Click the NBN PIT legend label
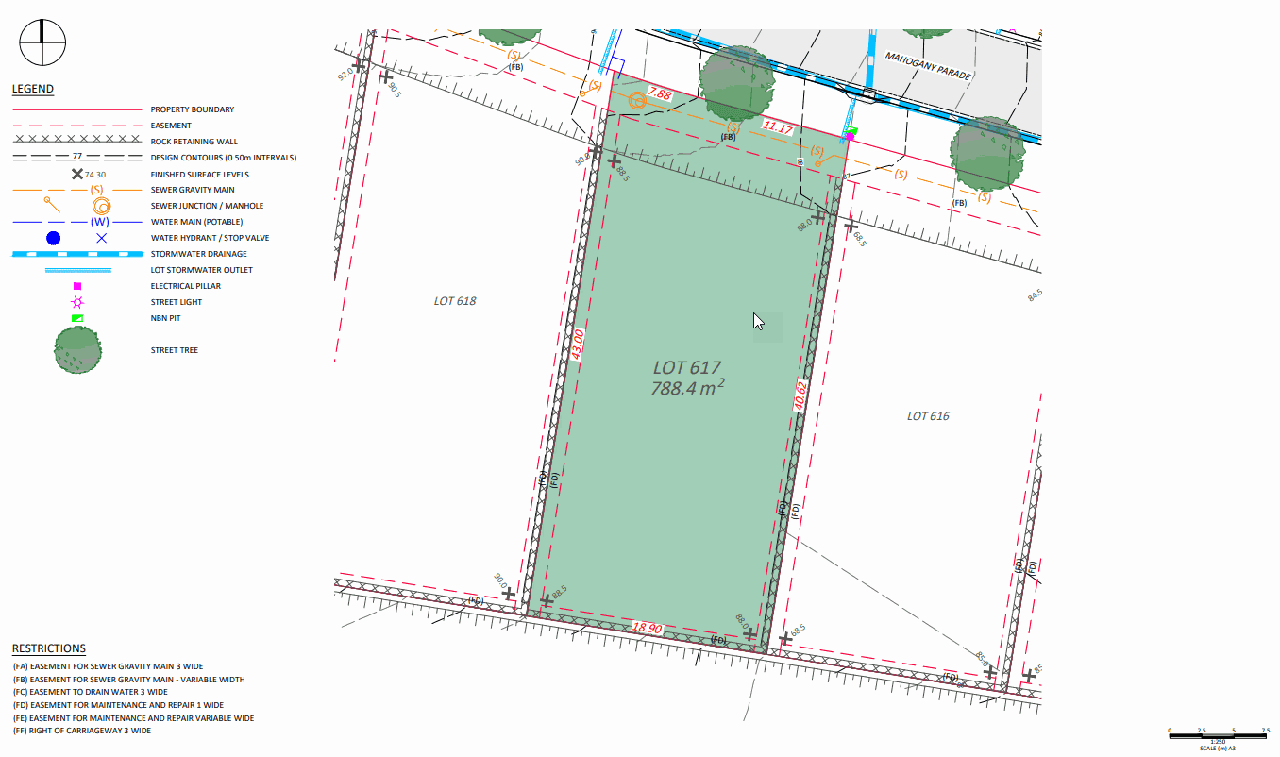1280x757 pixels. click(166, 318)
